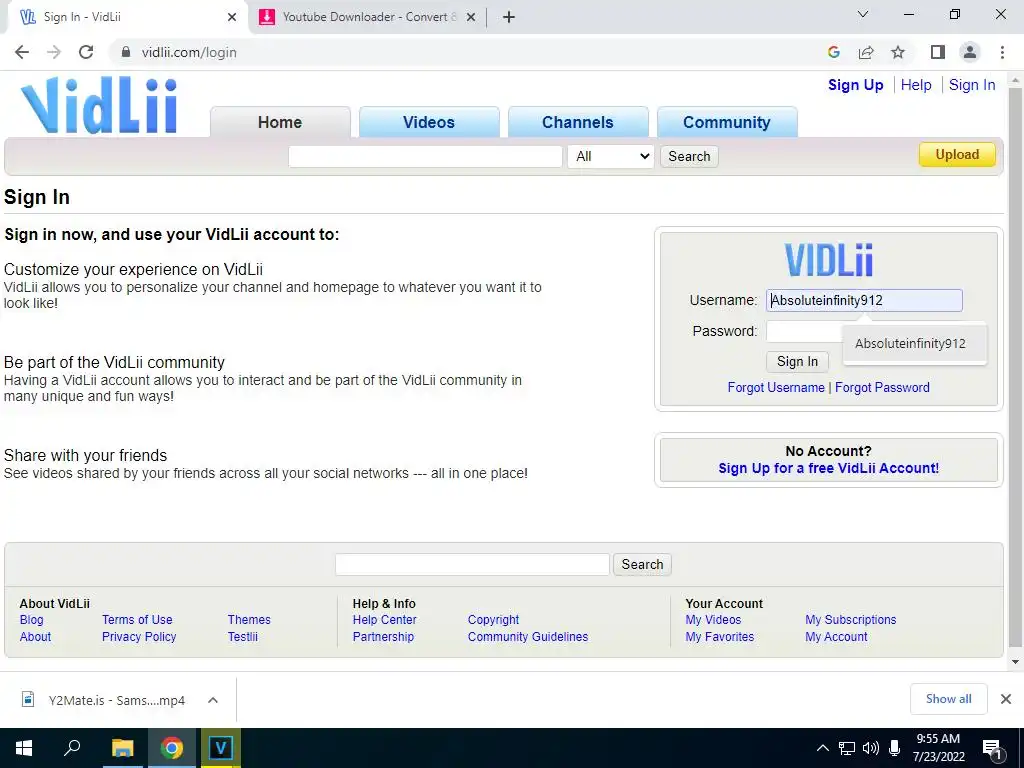Screen dimensions: 1024x768
Task: Click Chrome icon in taskbar
Action: click(172, 748)
